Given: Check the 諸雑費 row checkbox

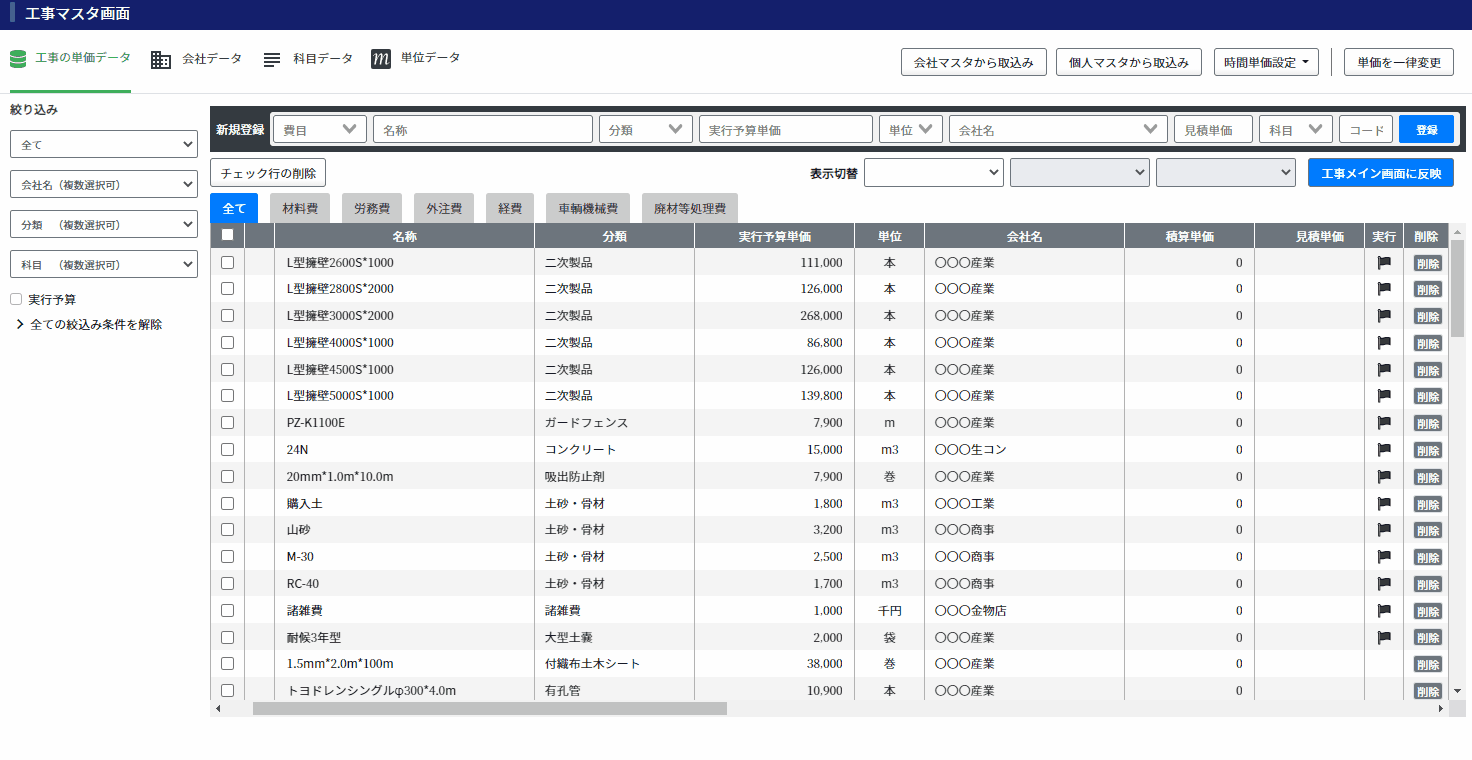Looking at the screenshot, I should [227, 610].
